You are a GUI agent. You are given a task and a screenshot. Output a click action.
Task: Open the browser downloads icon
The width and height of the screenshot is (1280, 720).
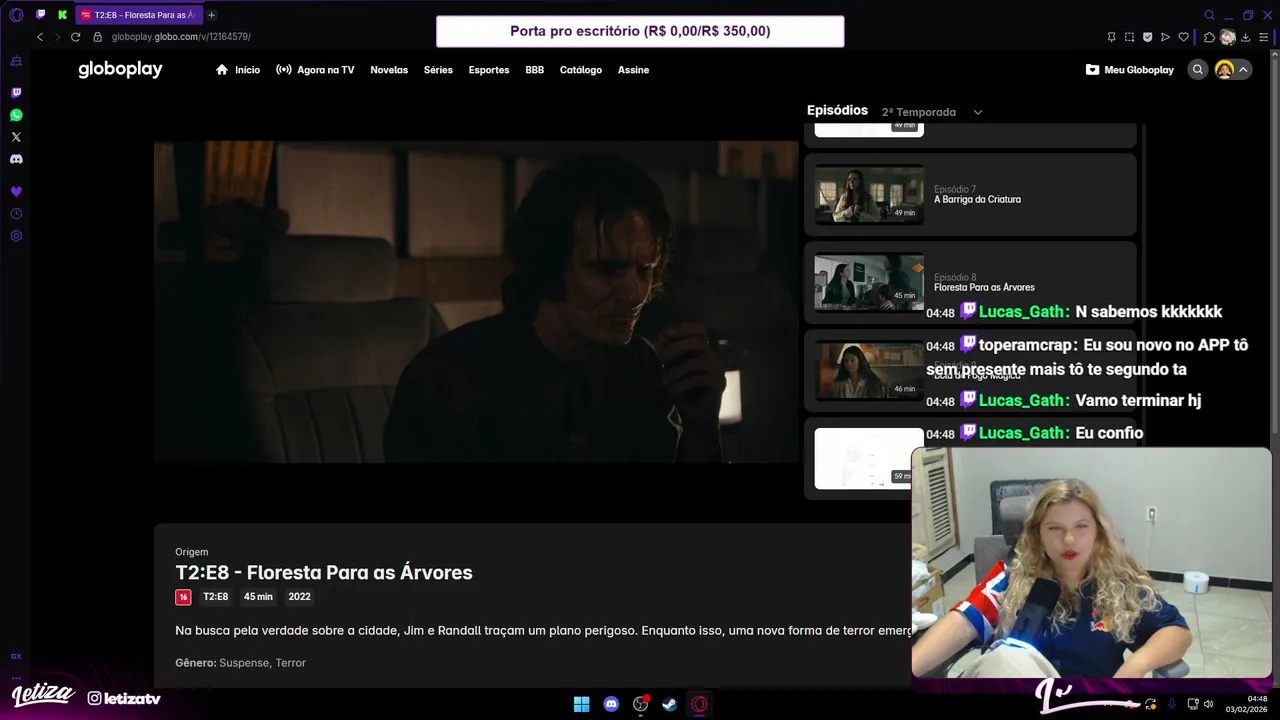coord(1246,37)
